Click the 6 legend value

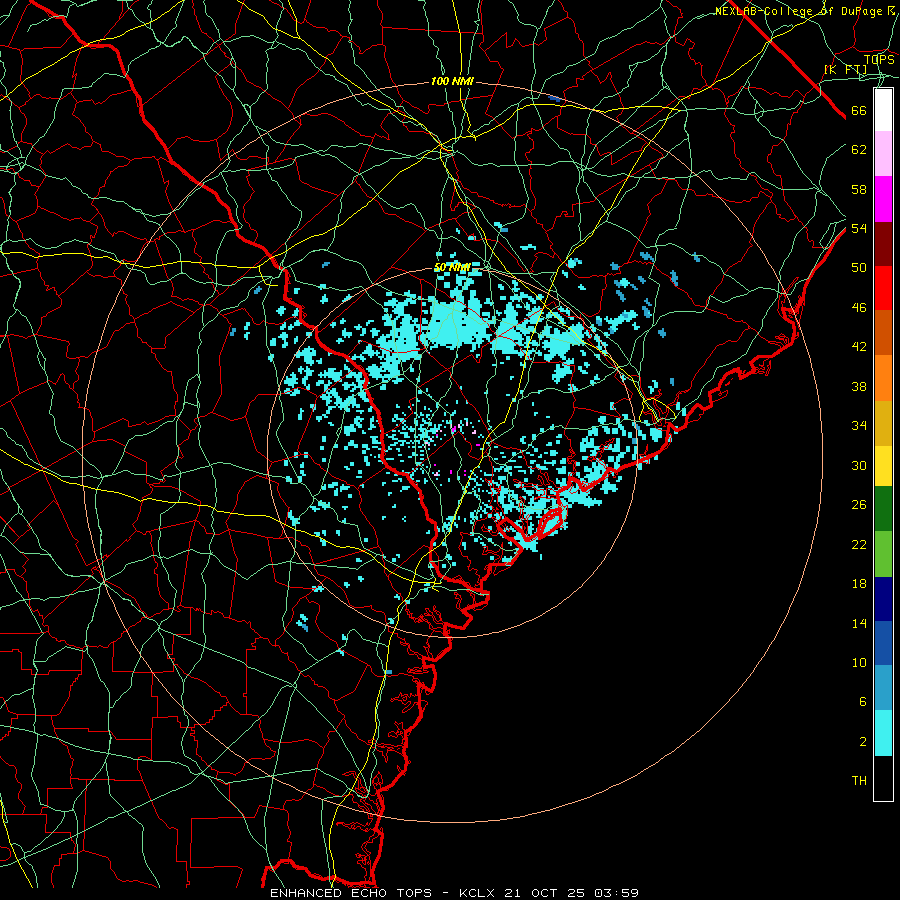[862, 701]
